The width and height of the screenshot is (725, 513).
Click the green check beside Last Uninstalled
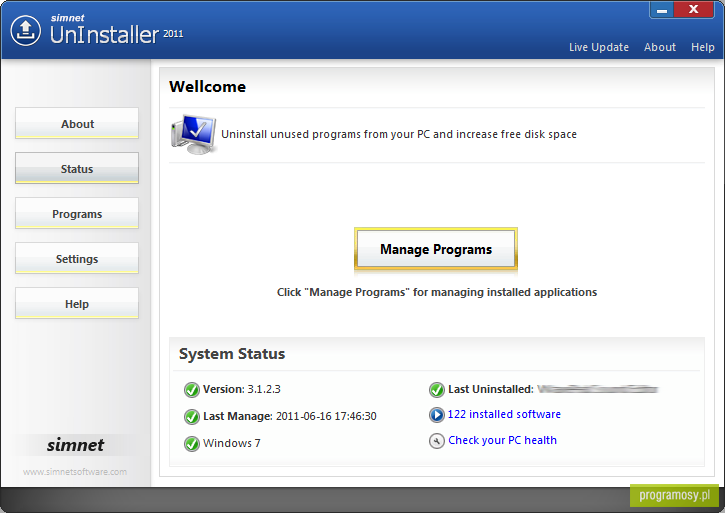[436, 390]
